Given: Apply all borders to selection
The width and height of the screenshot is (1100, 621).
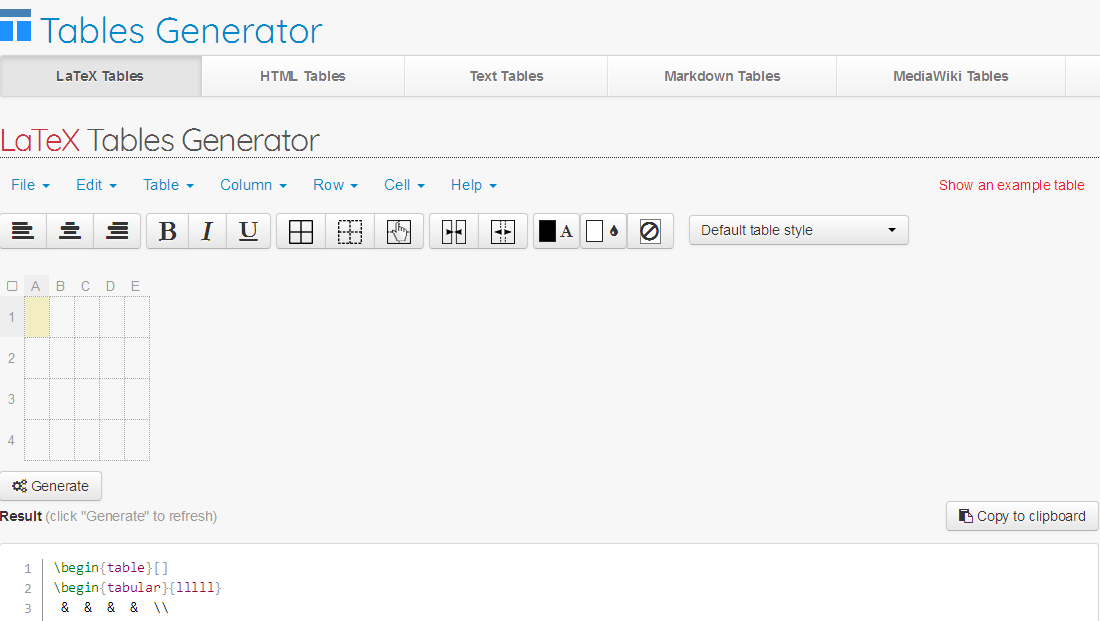Looking at the screenshot, I should (301, 231).
